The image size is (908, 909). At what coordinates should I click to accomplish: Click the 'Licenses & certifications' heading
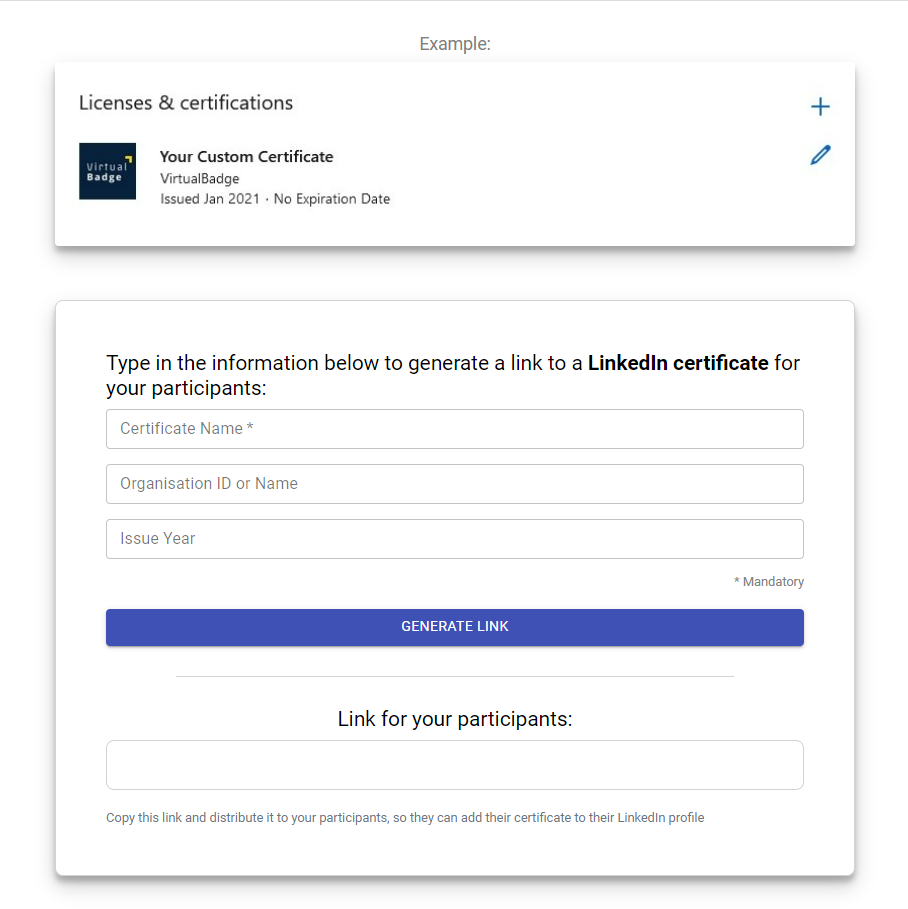point(185,102)
